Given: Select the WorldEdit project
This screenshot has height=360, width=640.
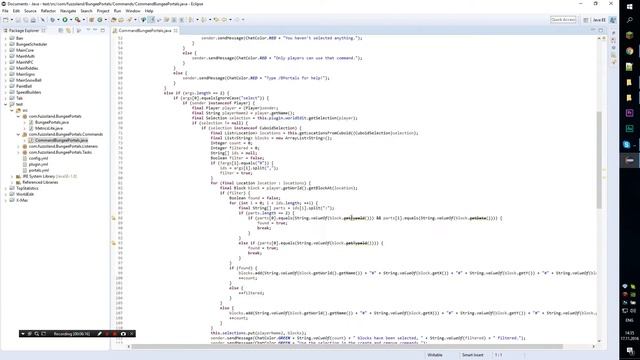Looking at the screenshot, I should (x=25, y=195).
